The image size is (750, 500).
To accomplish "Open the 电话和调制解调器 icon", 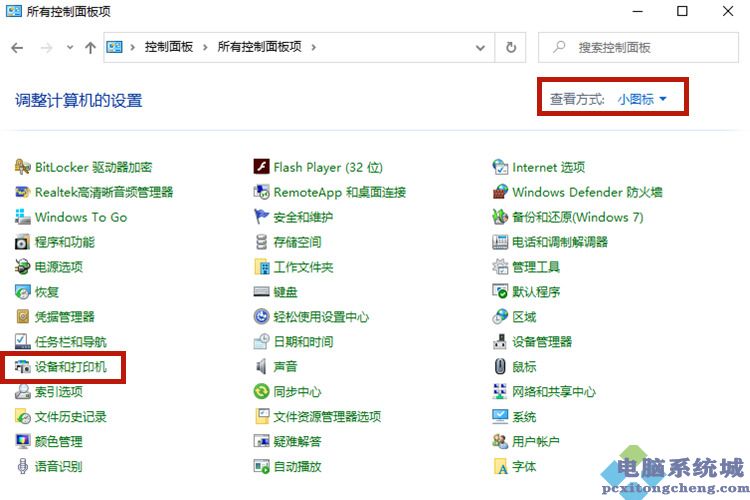I will pyautogui.click(x=500, y=242).
